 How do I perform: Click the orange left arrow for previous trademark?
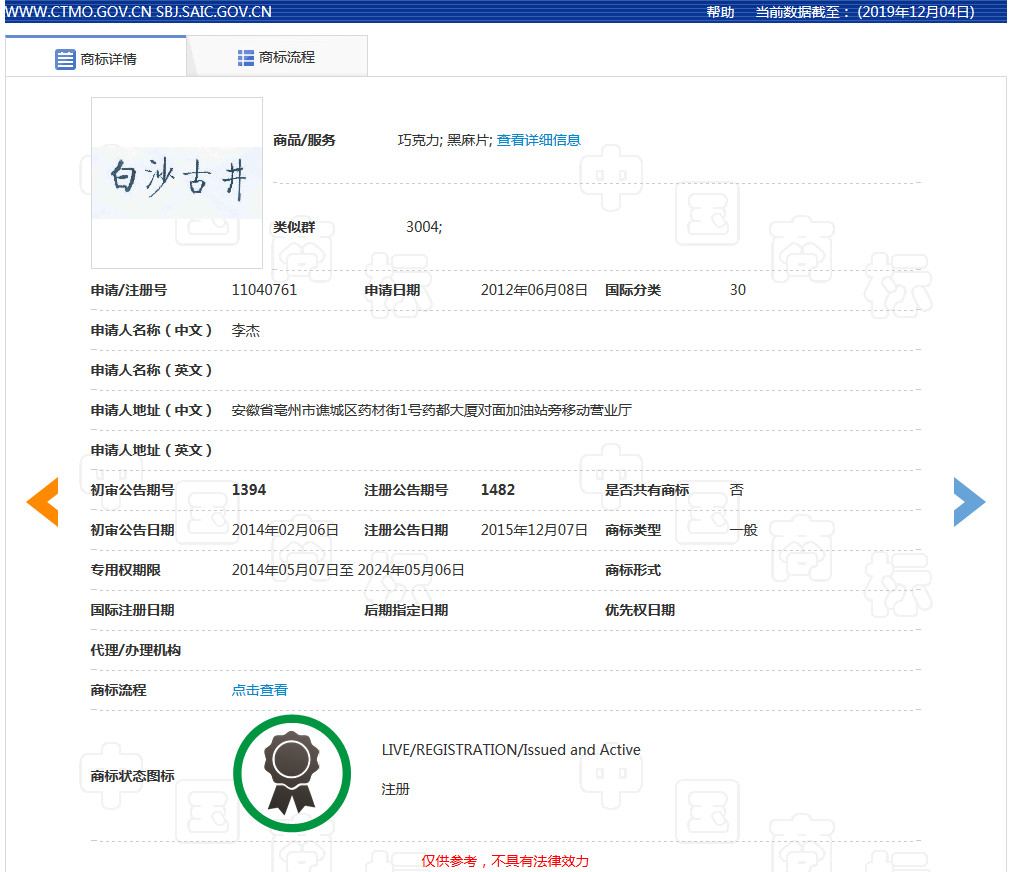(41, 502)
